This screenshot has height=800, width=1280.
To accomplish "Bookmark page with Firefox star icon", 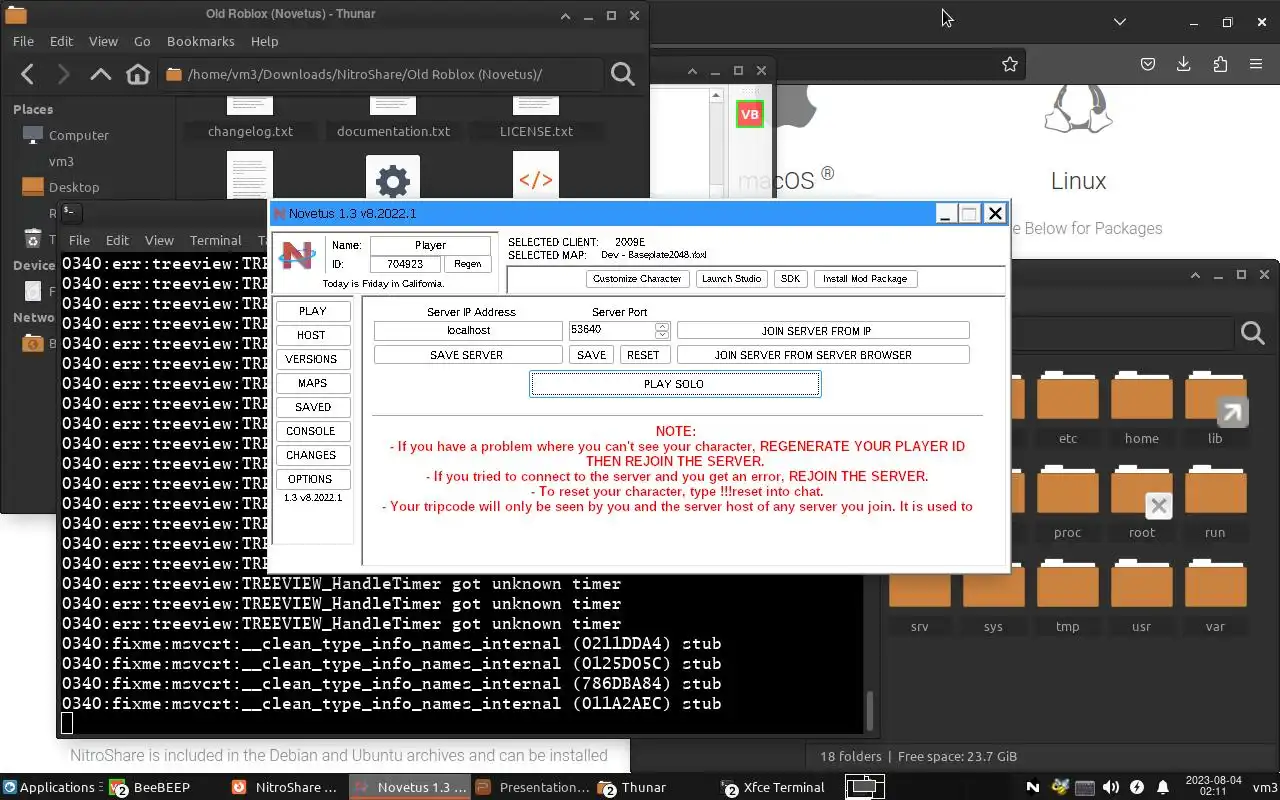I will coord(1010,64).
